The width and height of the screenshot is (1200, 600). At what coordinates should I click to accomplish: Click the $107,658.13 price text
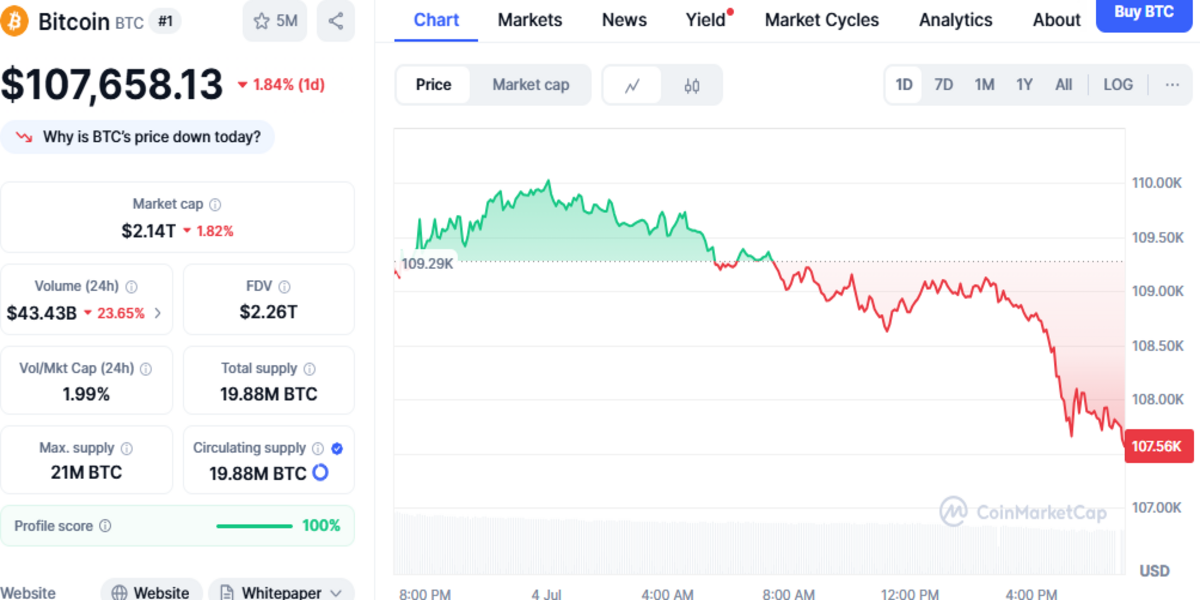[x=111, y=85]
